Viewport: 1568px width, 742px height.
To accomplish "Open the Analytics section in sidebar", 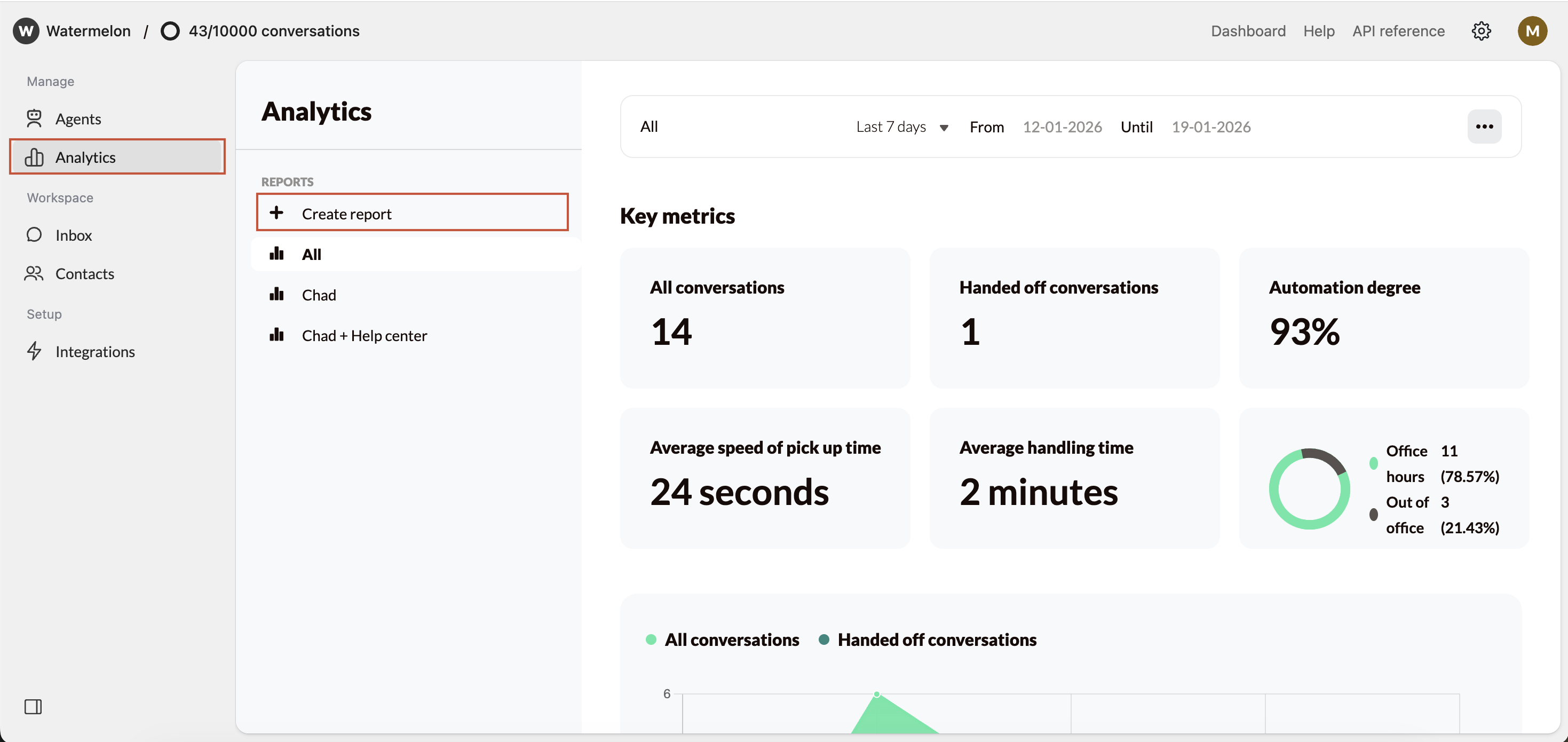I will tap(85, 156).
